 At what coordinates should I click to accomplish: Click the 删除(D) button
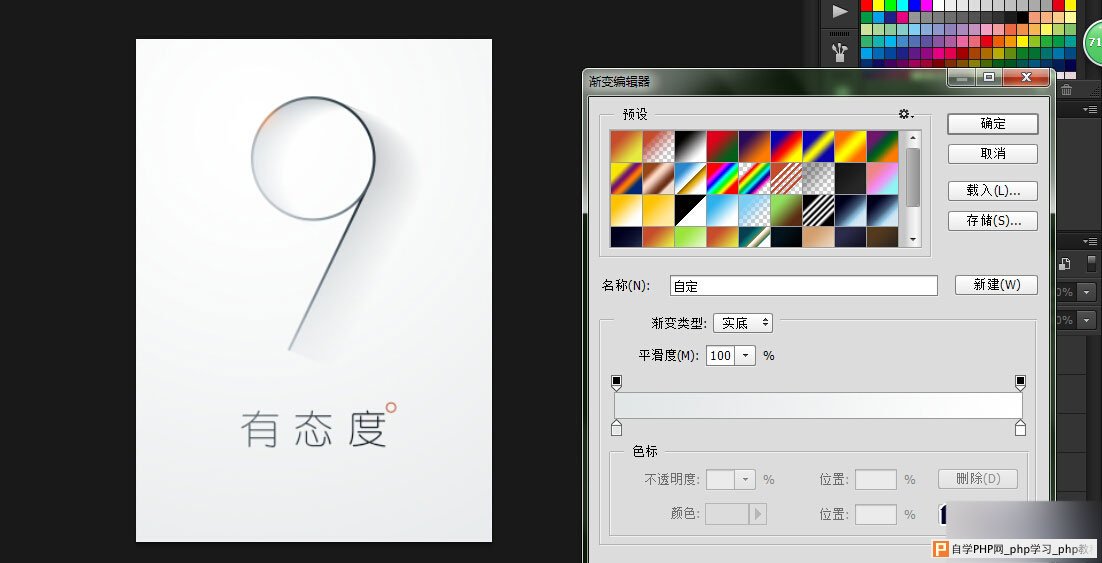pyautogui.click(x=978, y=479)
